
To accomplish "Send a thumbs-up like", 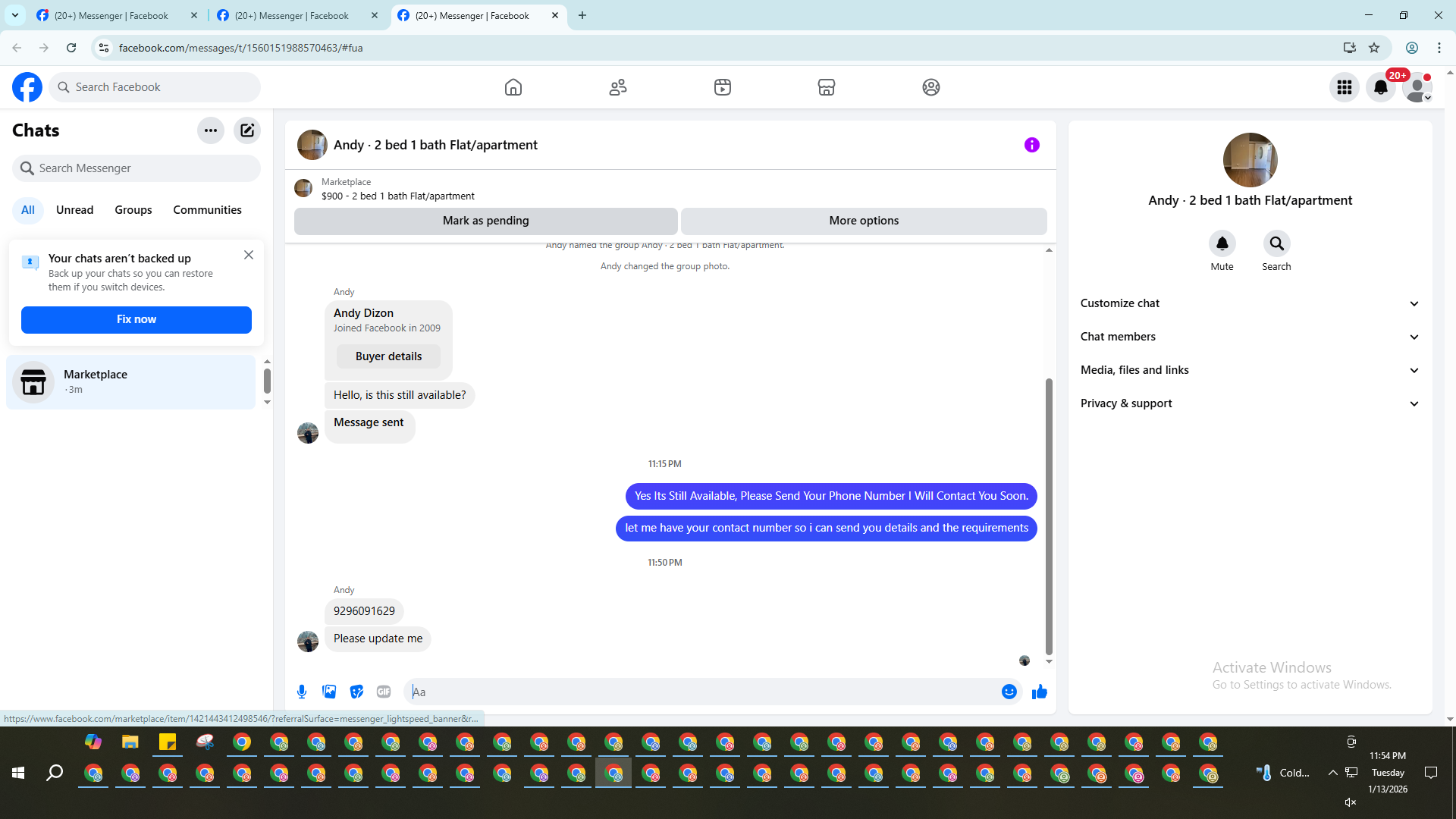I will (x=1039, y=692).
